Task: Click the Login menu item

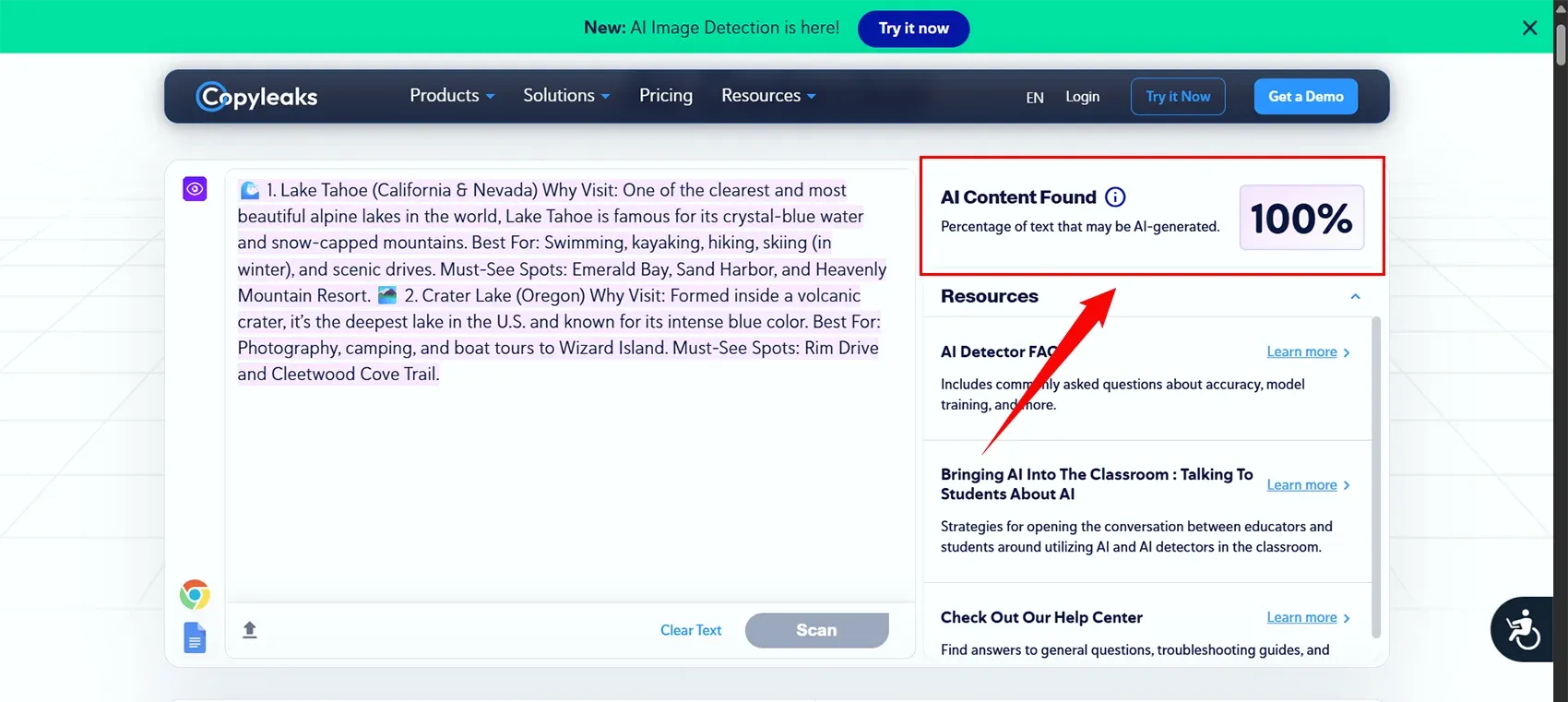Action: click(x=1082, y=97)
